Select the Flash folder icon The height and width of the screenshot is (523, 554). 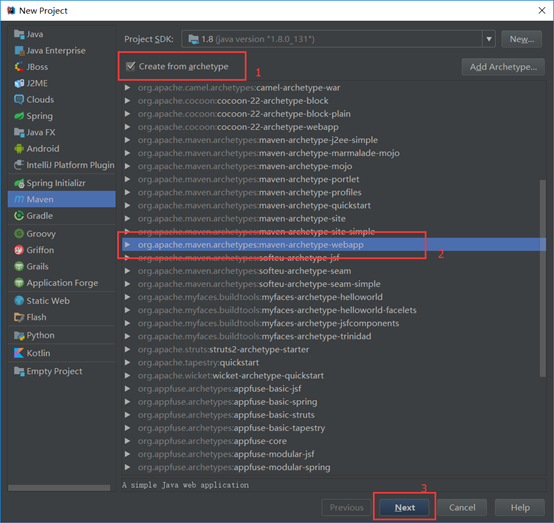pyautogui.click(x=19, y=317)
